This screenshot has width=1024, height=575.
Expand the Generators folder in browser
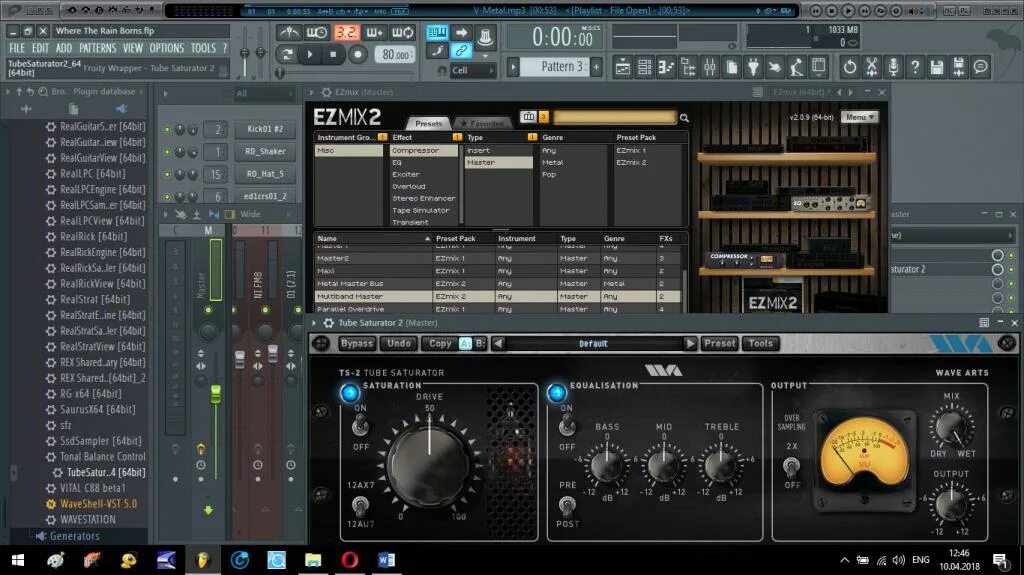click(74, 536)
